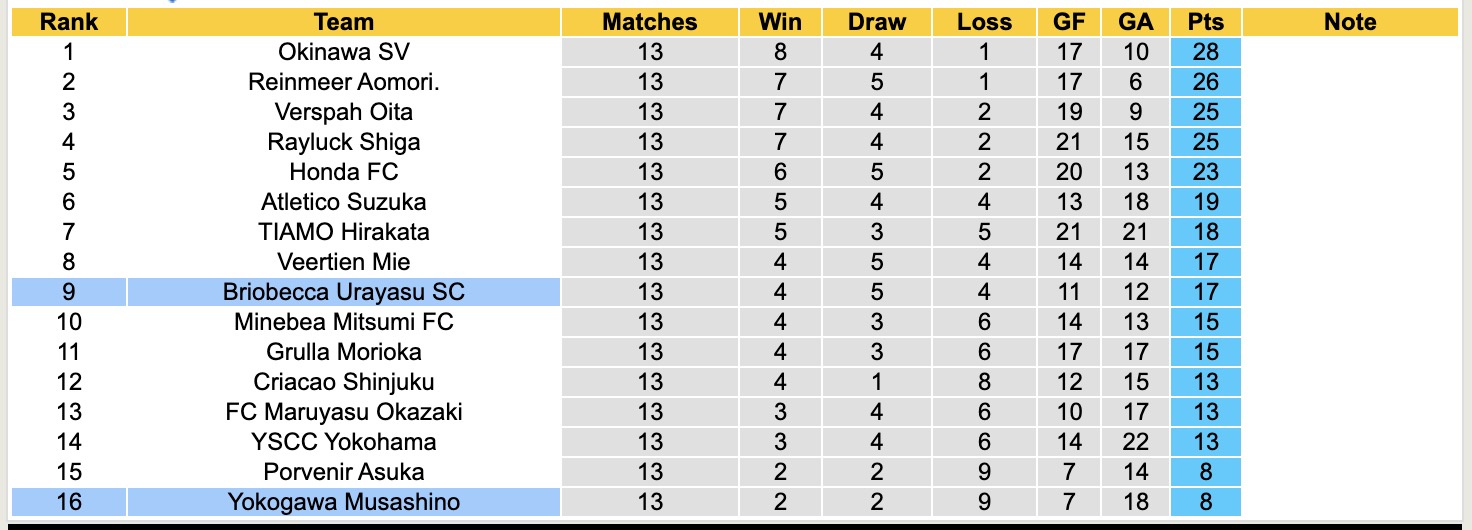The width and height of the screenshot is (1472, 530).
Task: Select the Honda FC team row
Action: 344,172
